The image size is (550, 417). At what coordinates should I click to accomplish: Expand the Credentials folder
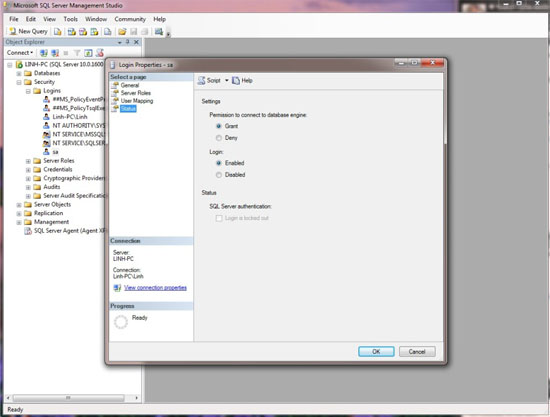point(28,170)
